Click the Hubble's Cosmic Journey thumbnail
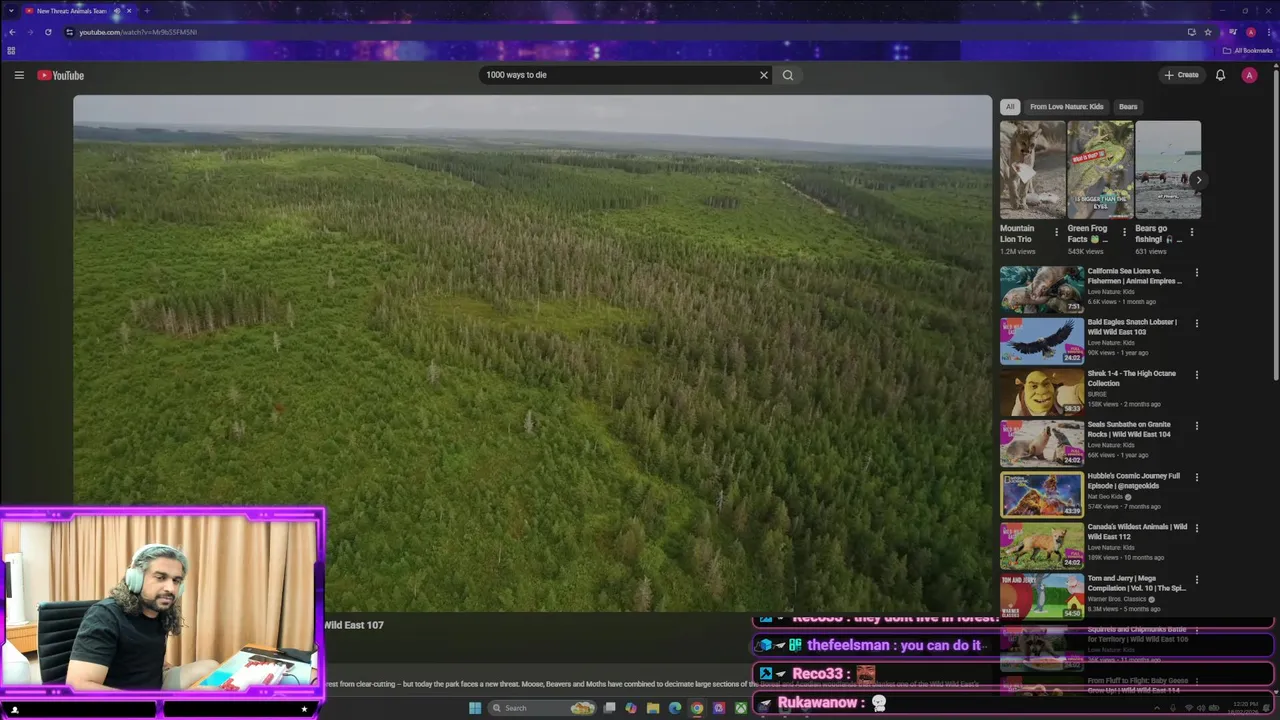This screenshot has height=720, width=1280. tap(1042, 494)
